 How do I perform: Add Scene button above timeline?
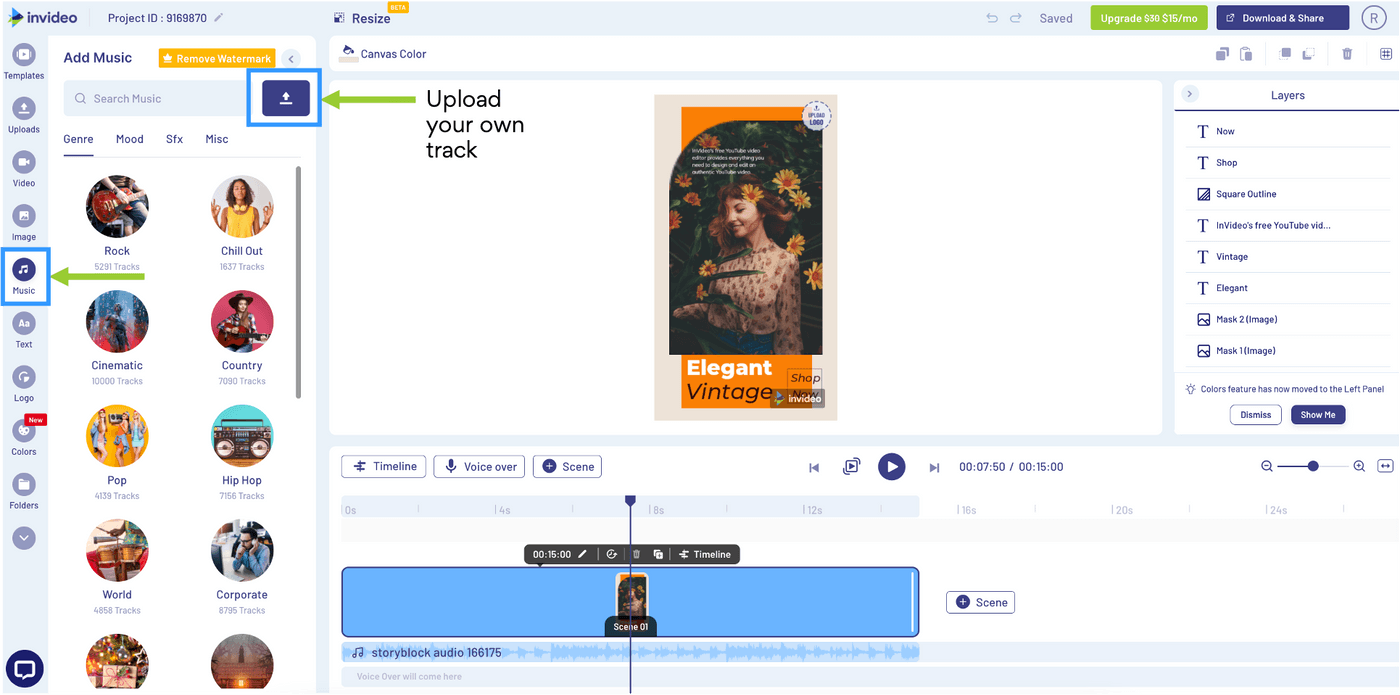click(568, 466)
